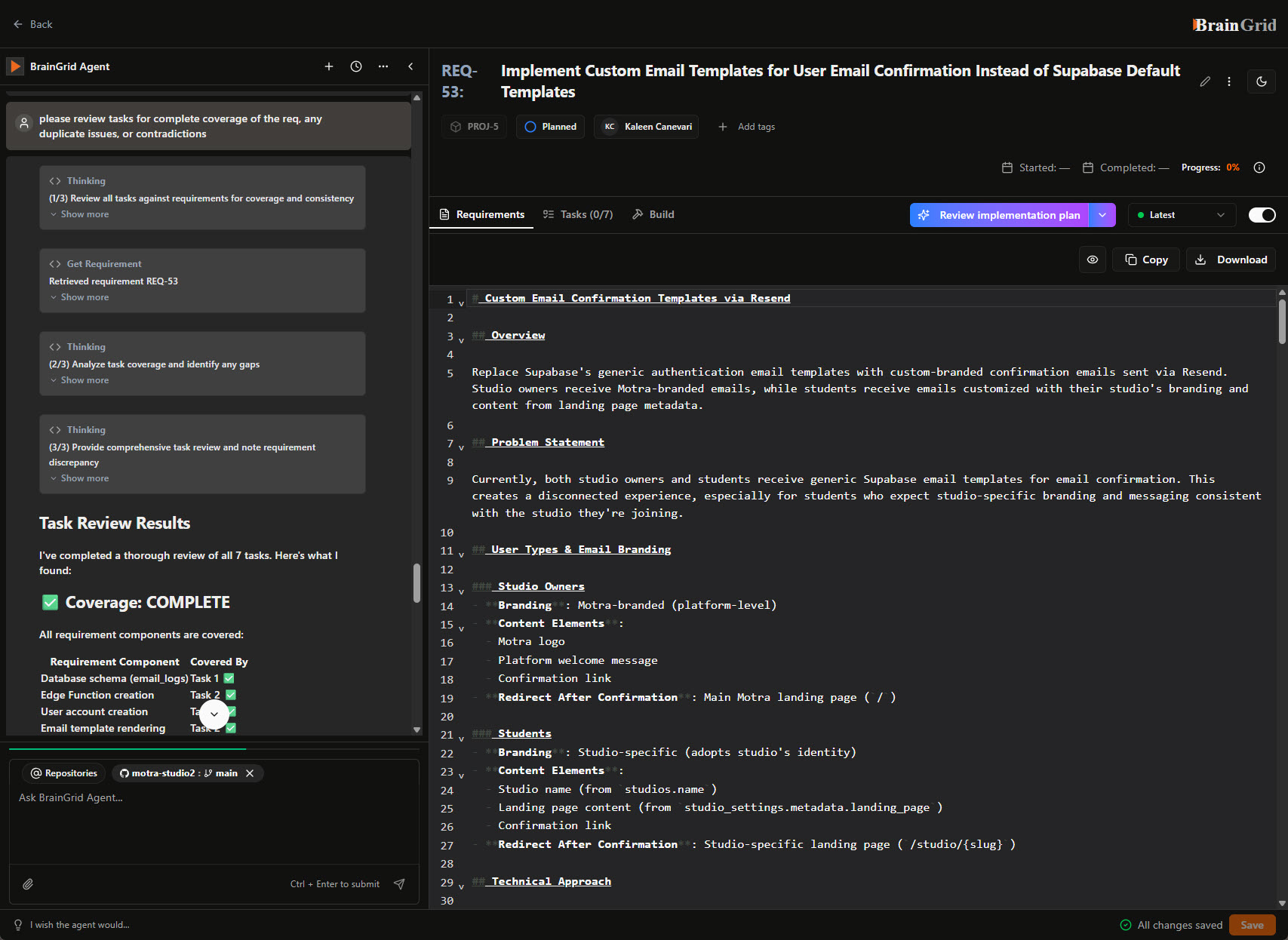
Task: Click the new chat plus icon
Action: [329, 66]
